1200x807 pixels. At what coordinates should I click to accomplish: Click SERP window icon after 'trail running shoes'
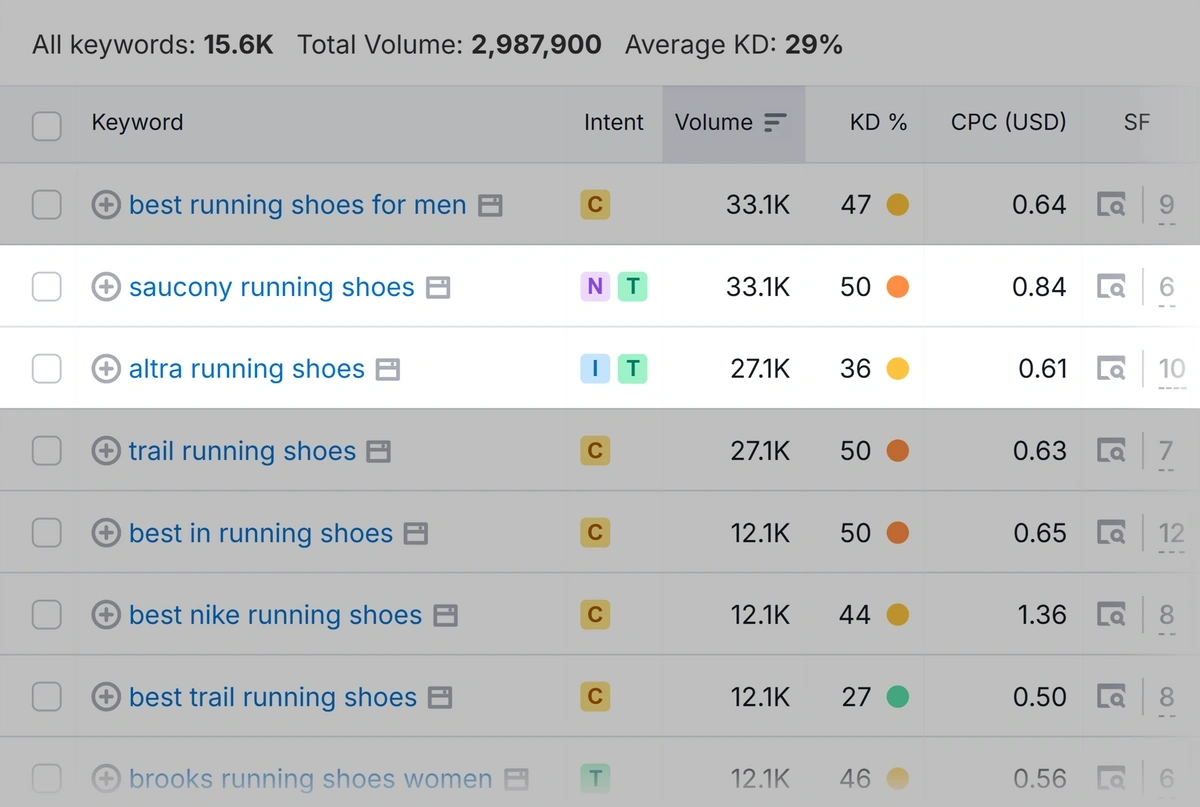tap(378, 452)
